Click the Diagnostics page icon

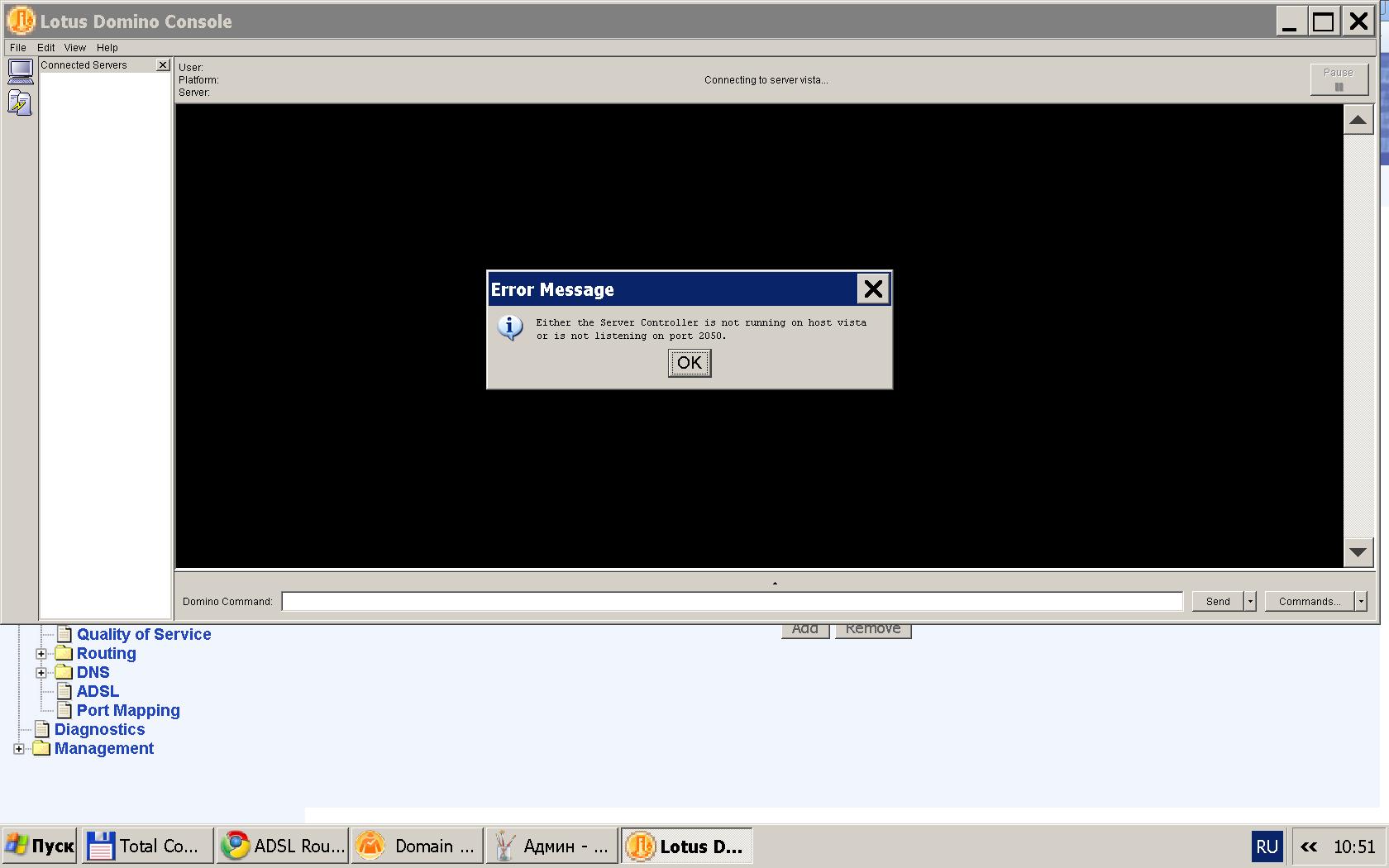pos(41,729)
